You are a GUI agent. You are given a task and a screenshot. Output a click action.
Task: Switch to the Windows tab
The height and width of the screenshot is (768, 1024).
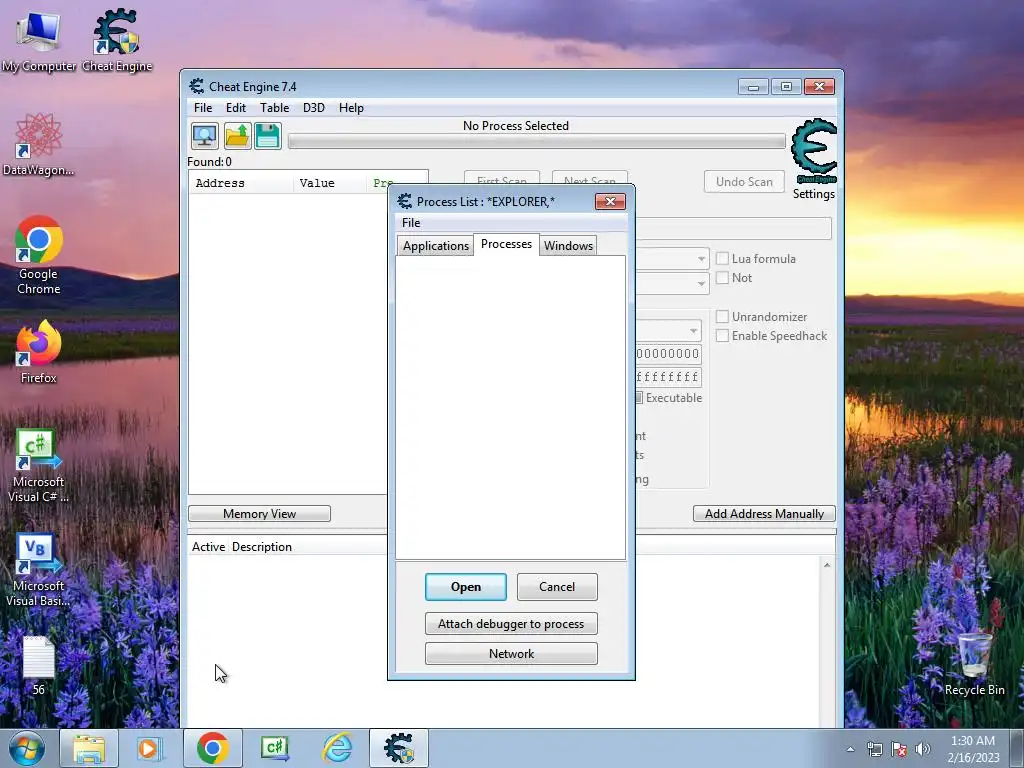coord(568,246)
